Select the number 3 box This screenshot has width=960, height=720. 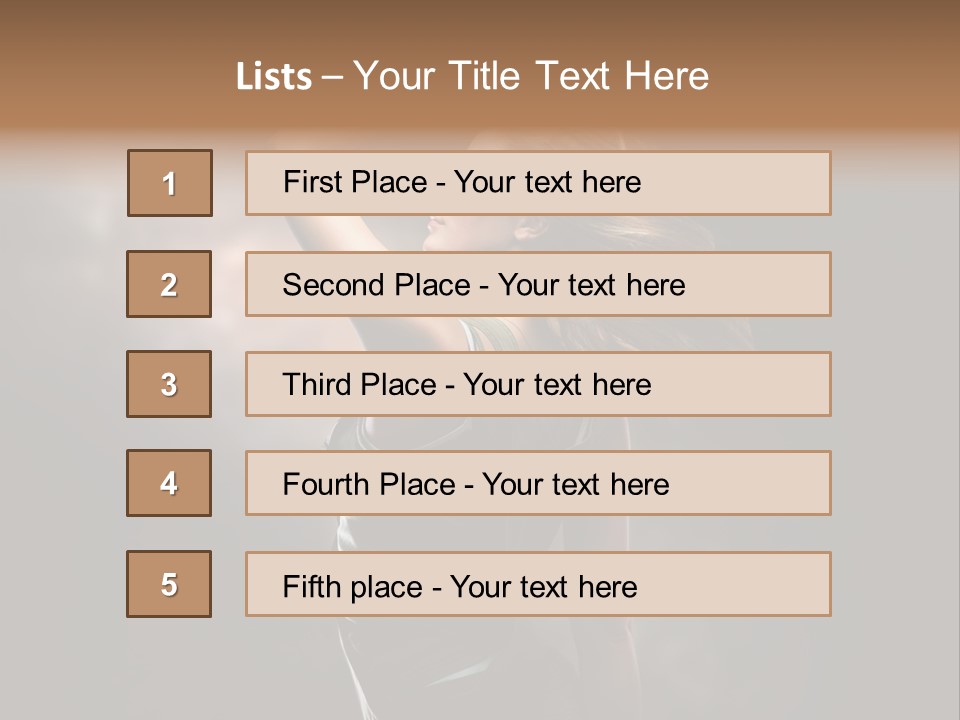[x=169, y=384]
